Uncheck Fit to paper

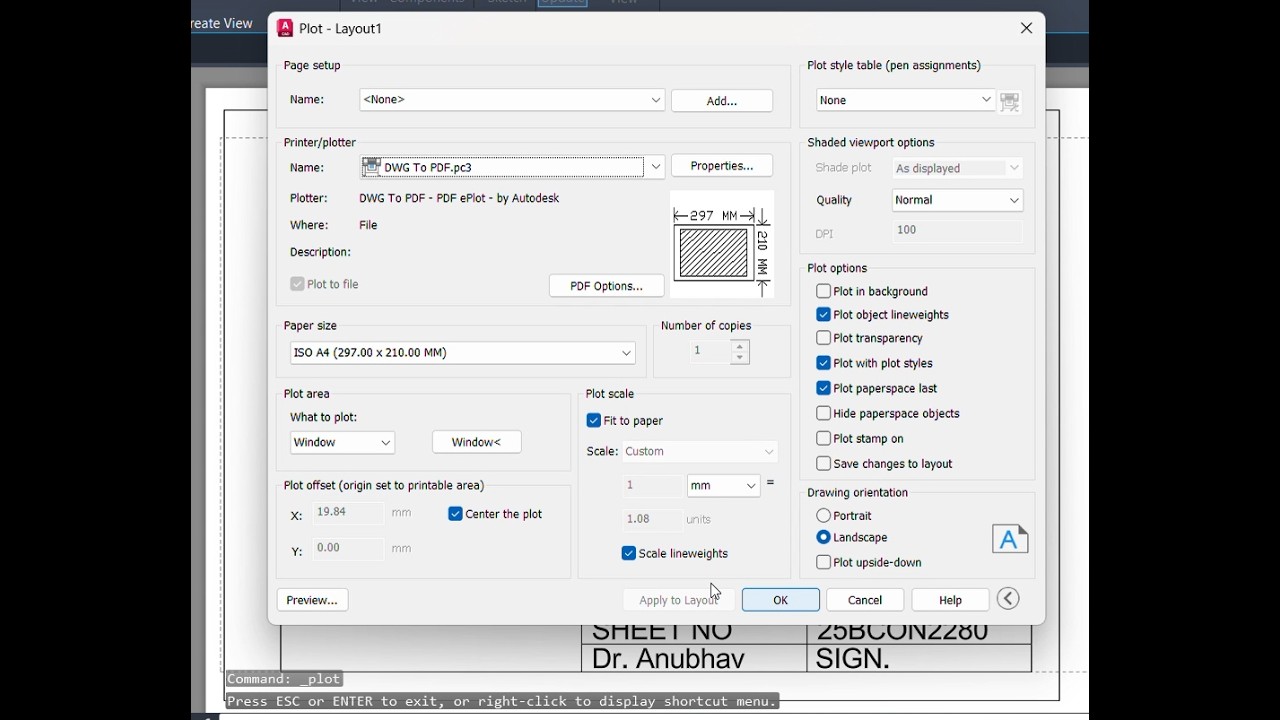tap(594, 421)
